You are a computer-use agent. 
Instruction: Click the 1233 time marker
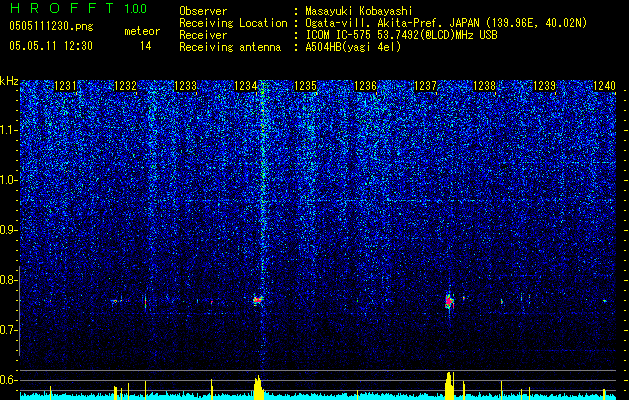185,86
